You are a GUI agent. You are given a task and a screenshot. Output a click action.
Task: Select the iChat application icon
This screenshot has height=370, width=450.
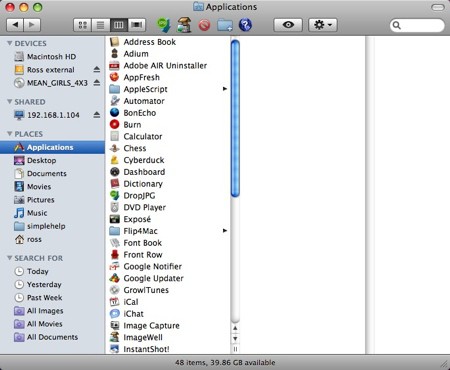[x=114, y=314]
